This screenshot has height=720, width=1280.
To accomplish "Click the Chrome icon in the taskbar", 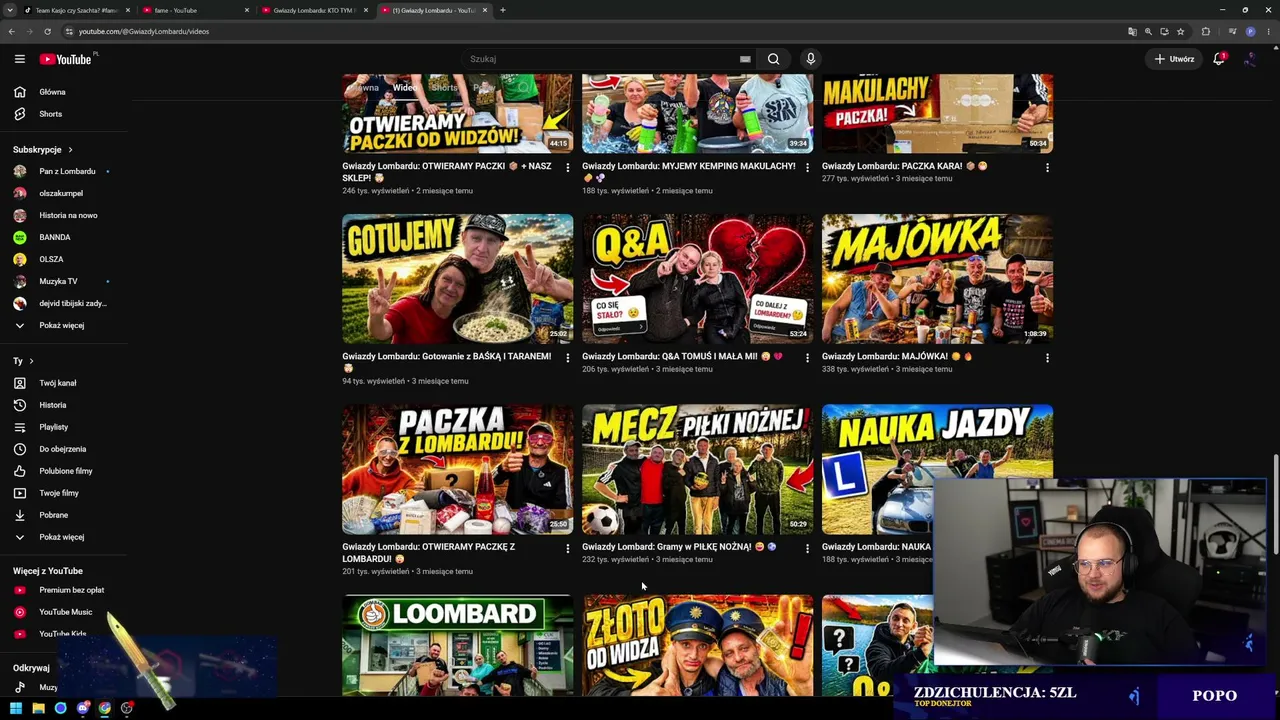I will point(104,708).
